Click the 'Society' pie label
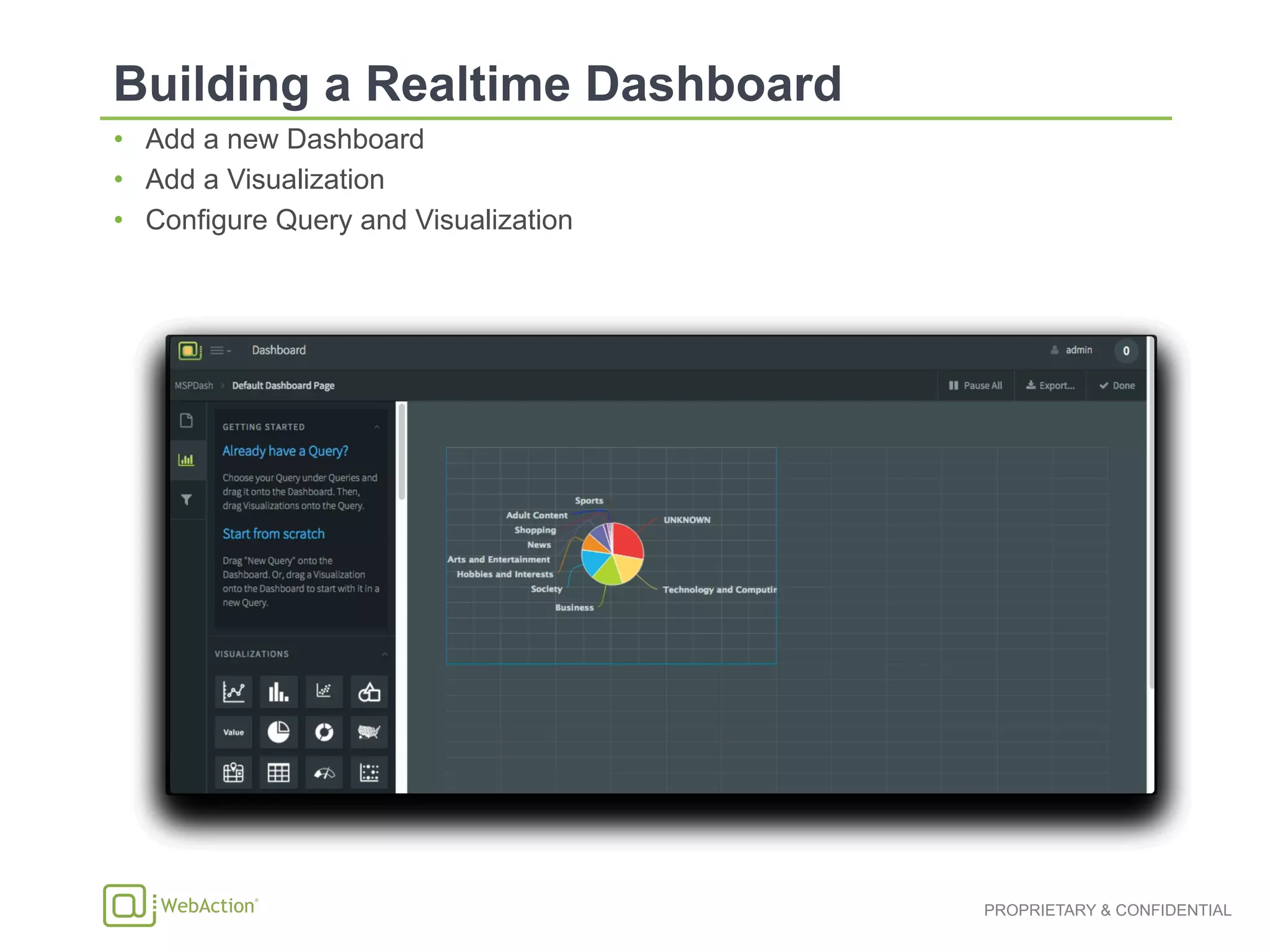Image resolution: width=1270 pixels, height=952 pixels. (x=546, y=589)
